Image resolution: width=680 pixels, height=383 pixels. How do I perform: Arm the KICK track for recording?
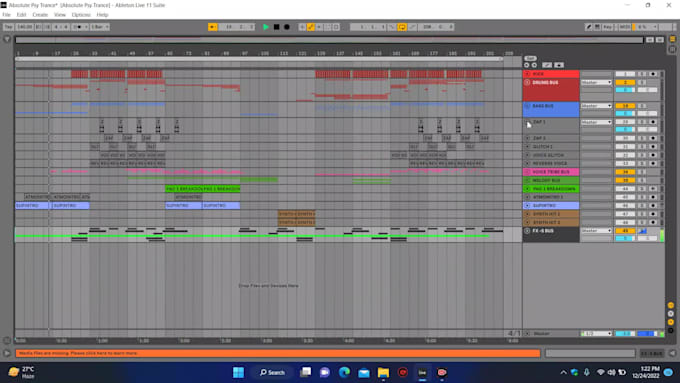[x=653, y=74]
